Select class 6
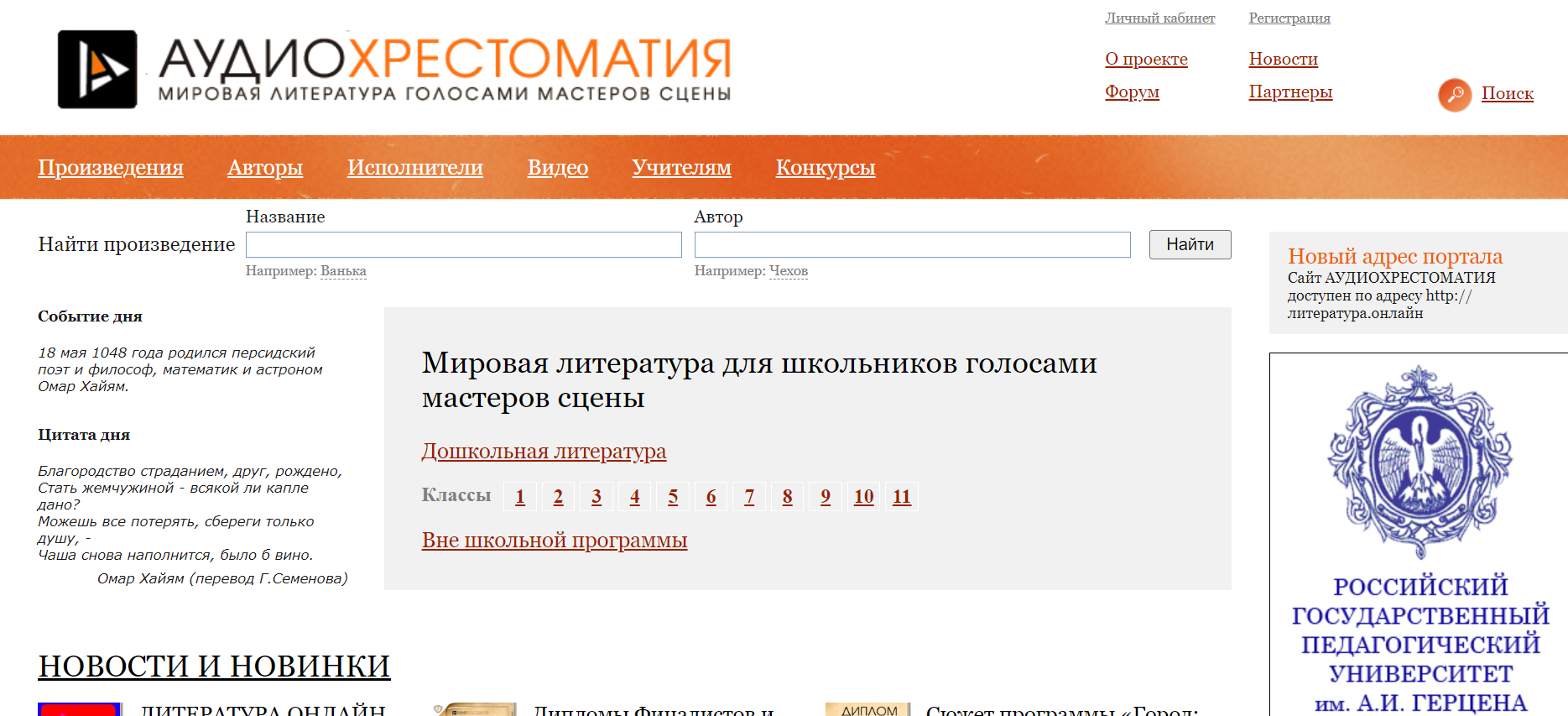Image resolution: width=1568 pixels, height=716 pixels. click(x=711, y=497)
